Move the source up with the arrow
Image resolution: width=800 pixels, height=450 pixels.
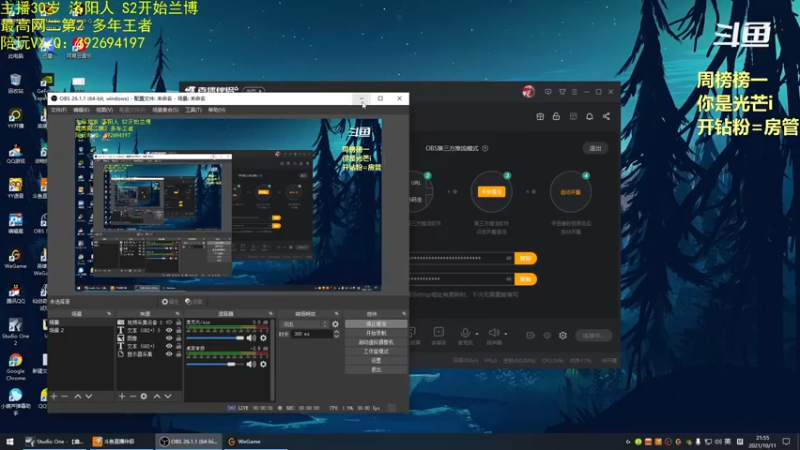coord(157,396)
